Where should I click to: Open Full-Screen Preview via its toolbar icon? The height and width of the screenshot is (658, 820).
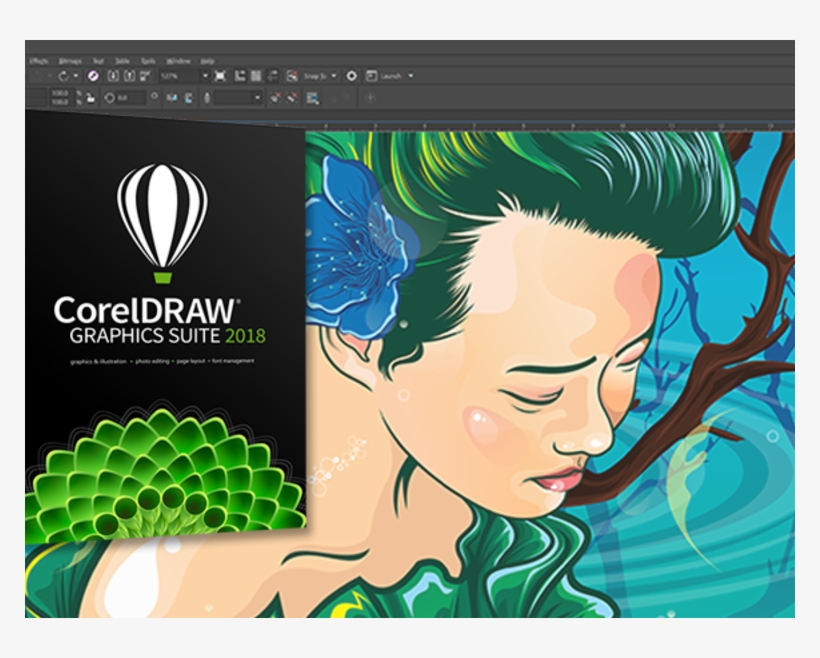tap(219, 73)
